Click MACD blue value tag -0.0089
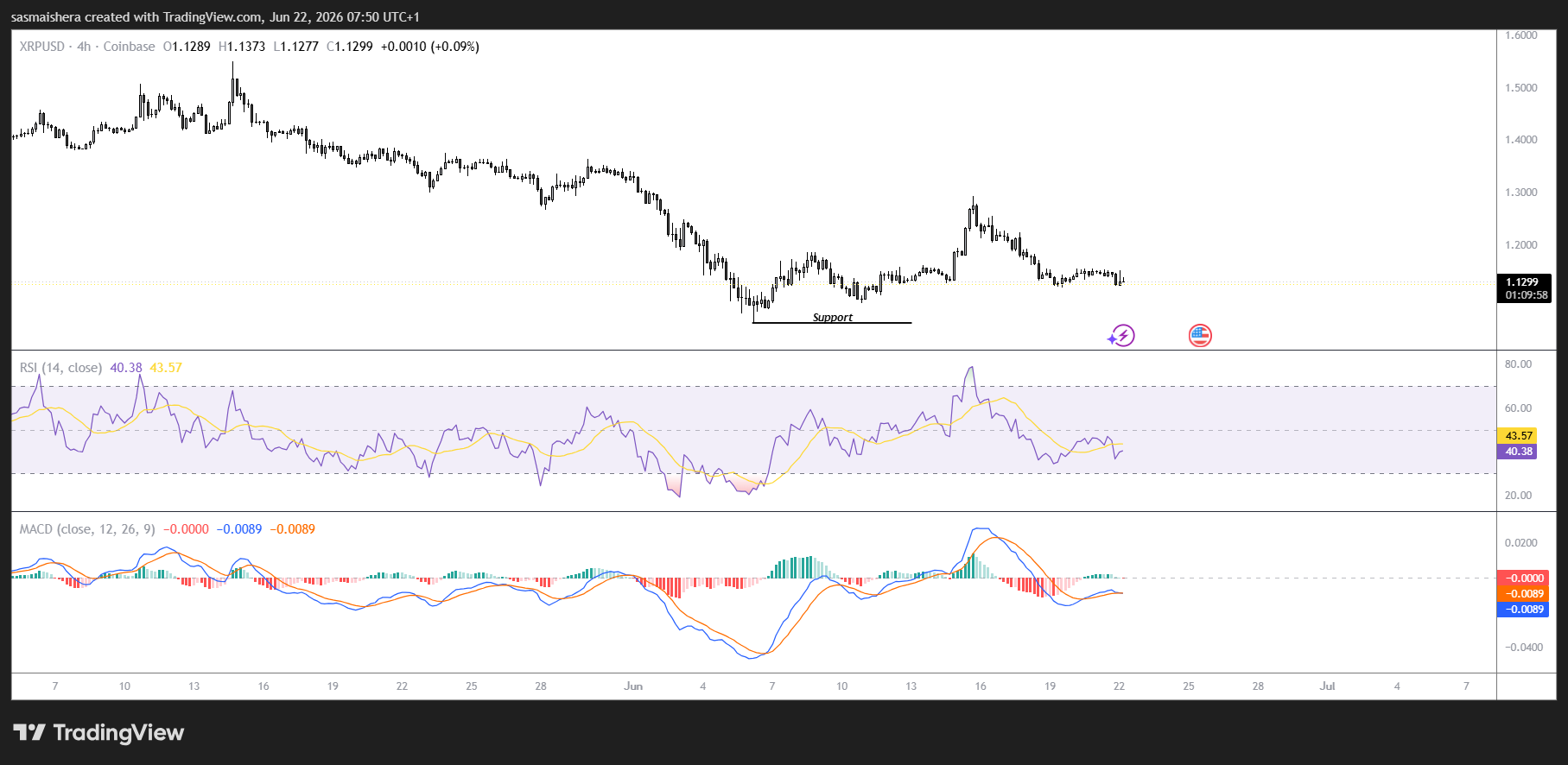Image resolution: width=1568 pixels, height=765 pixels. (x=1524, y=610)
